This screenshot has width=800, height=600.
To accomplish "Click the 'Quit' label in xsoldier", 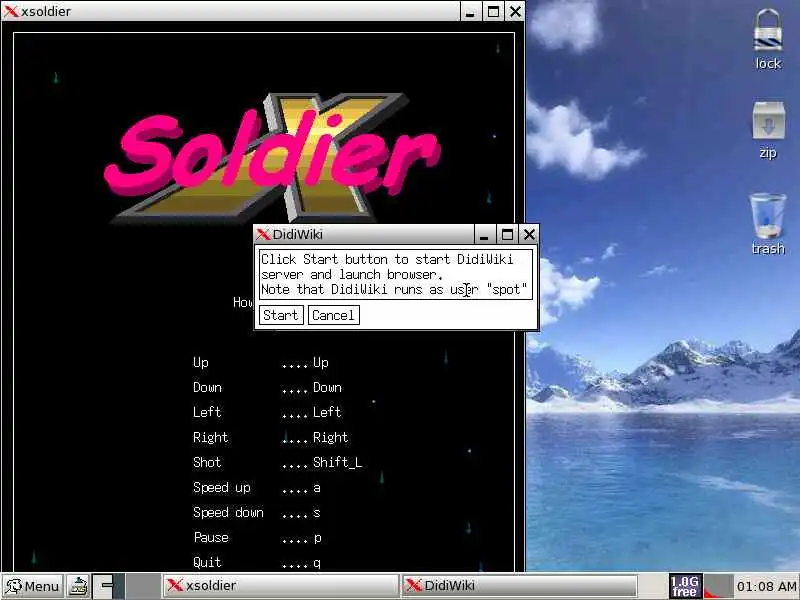I will click(x=207, y=563).
